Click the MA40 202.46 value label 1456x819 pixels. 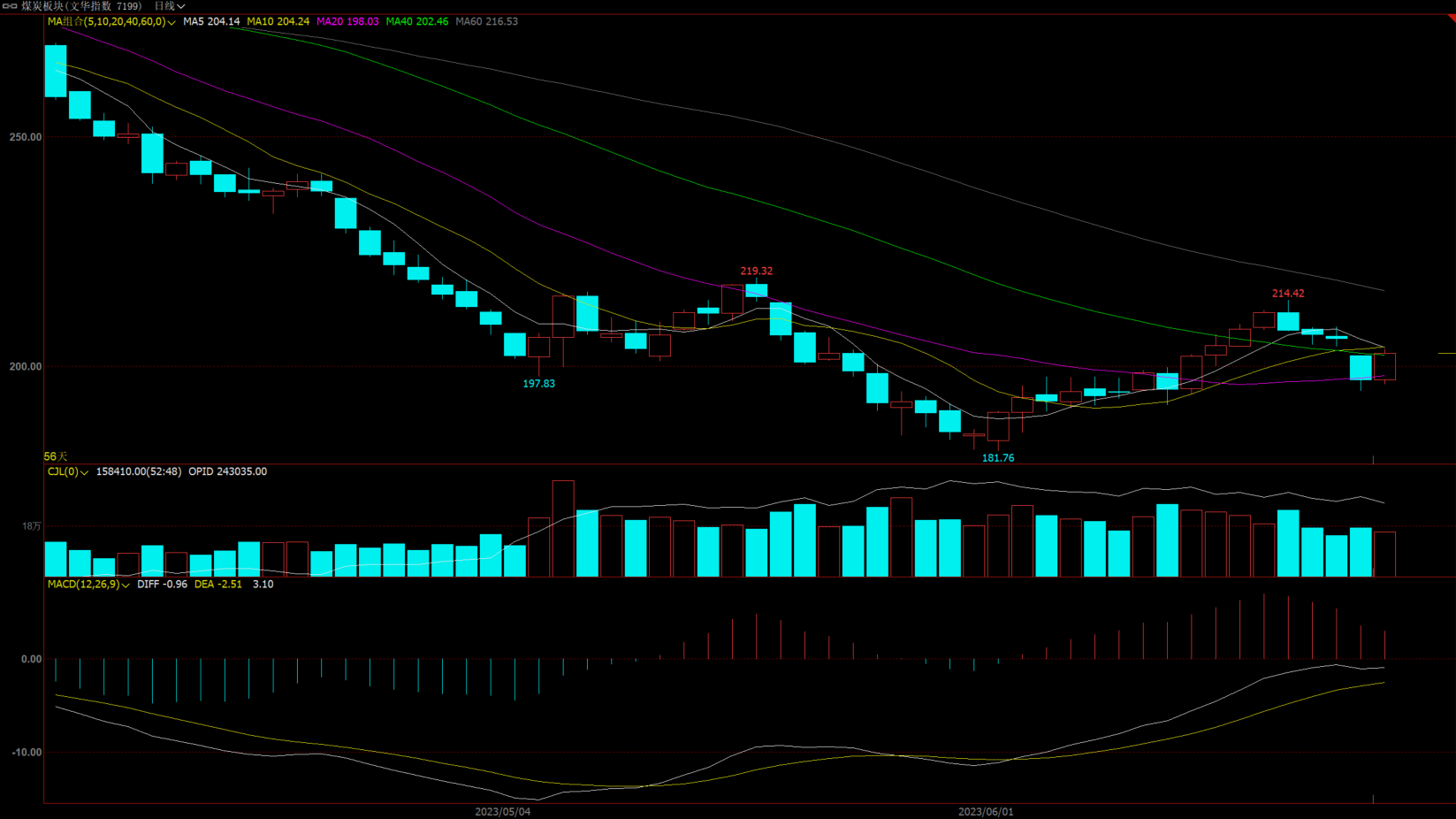click(416, 21)
